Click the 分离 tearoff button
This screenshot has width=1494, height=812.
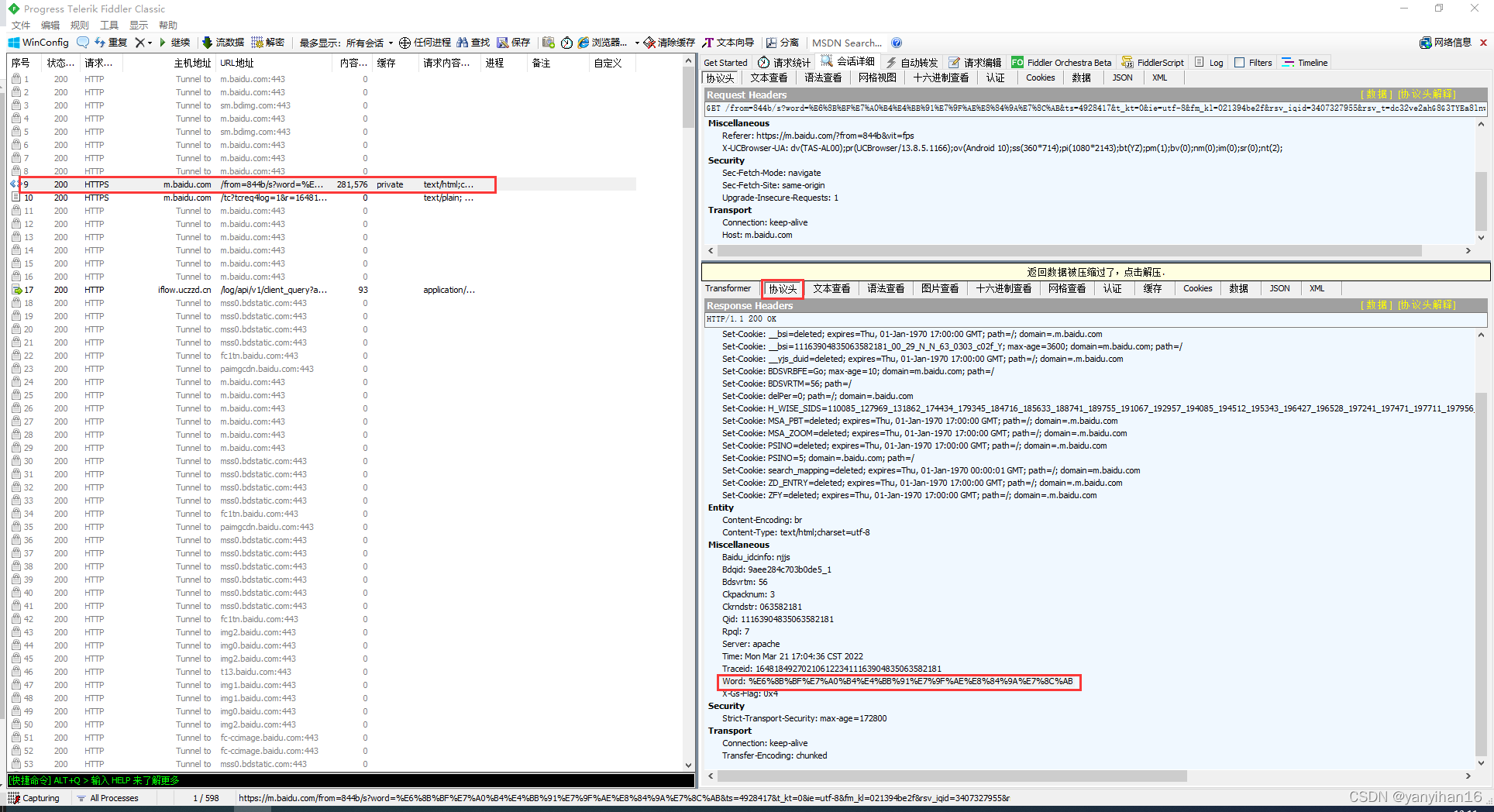coord(783,43)
